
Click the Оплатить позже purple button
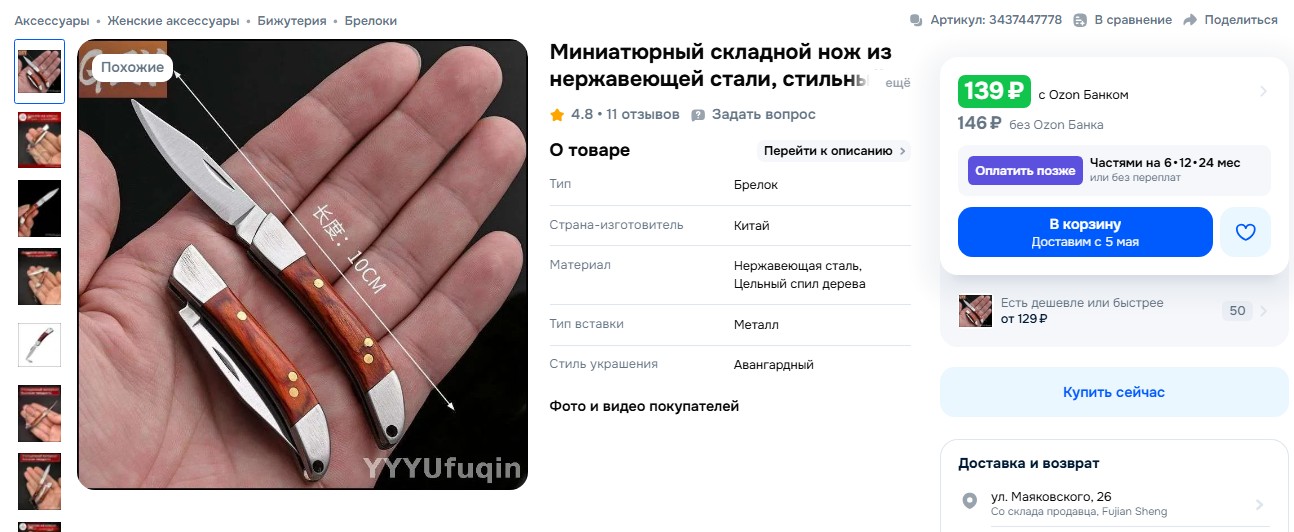pyautogui.click(x=1025, y=170)
